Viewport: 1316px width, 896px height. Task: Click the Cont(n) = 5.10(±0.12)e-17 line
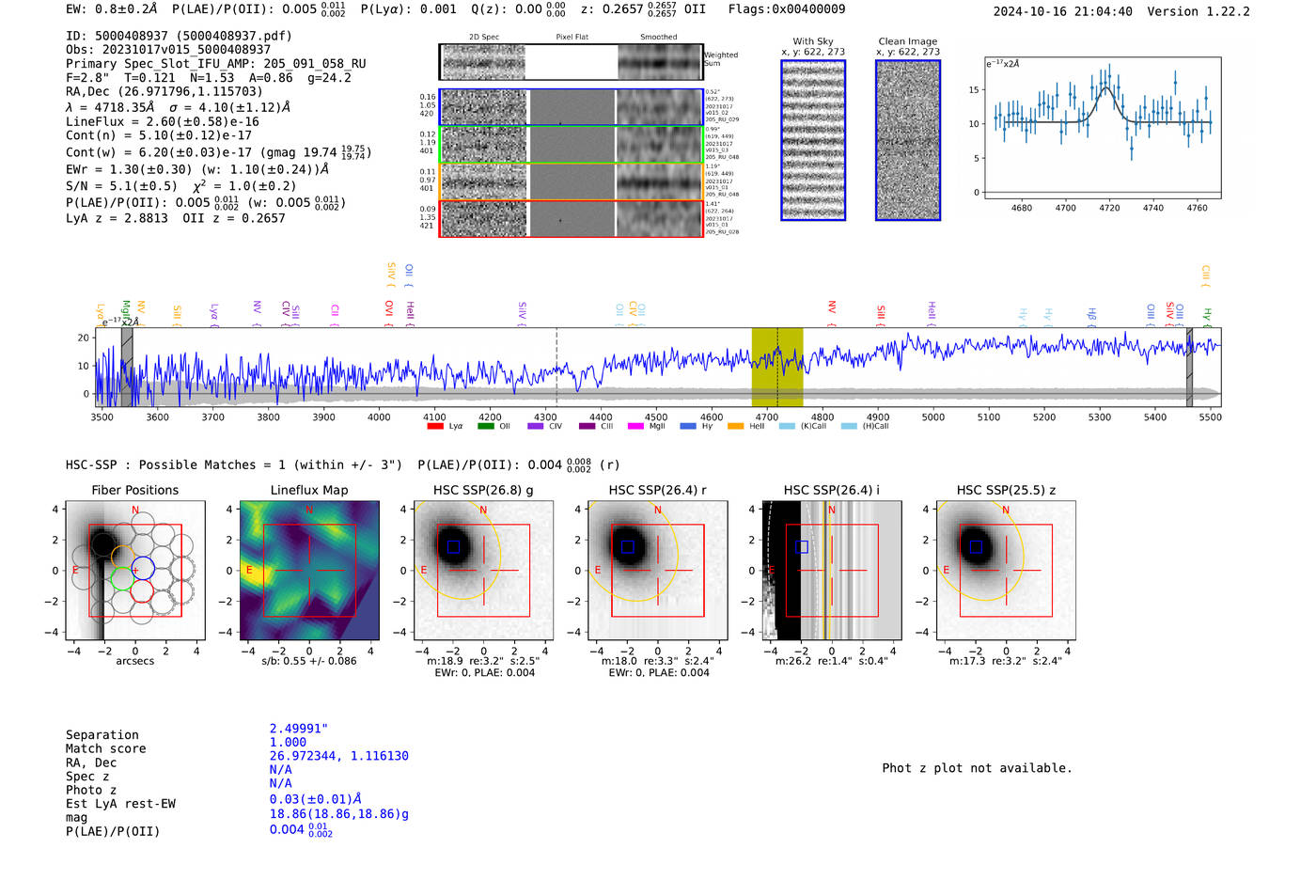tap(159, 135)
